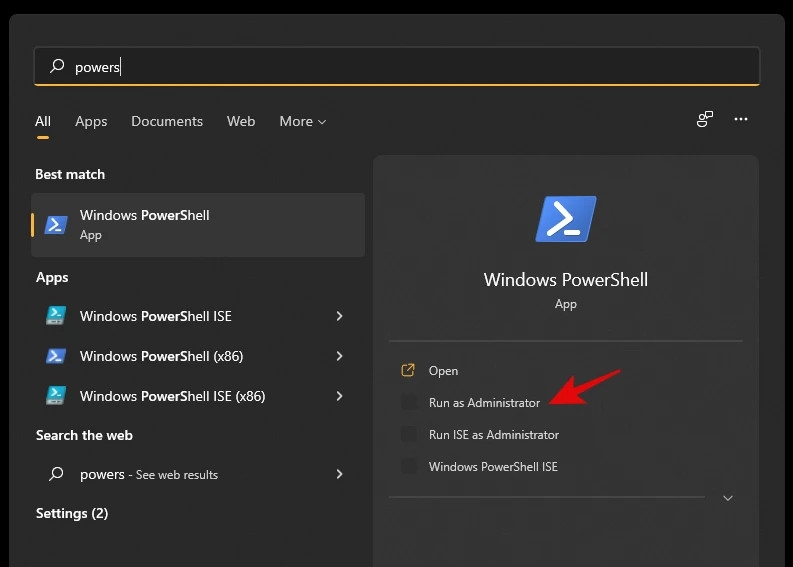Switch to the Web filter tab
The image size is (793, 567).
(x=241, y=121)
